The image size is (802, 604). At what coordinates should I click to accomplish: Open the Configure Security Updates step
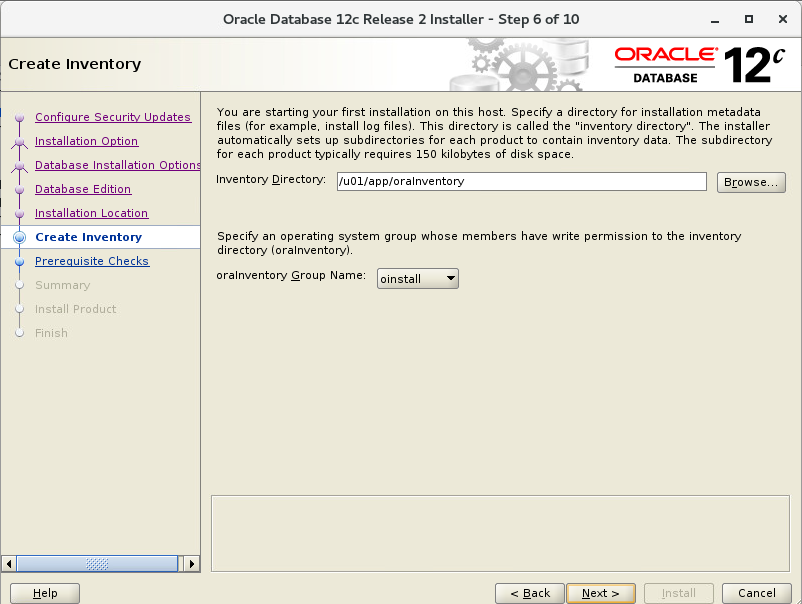click(x=113, y=117)
